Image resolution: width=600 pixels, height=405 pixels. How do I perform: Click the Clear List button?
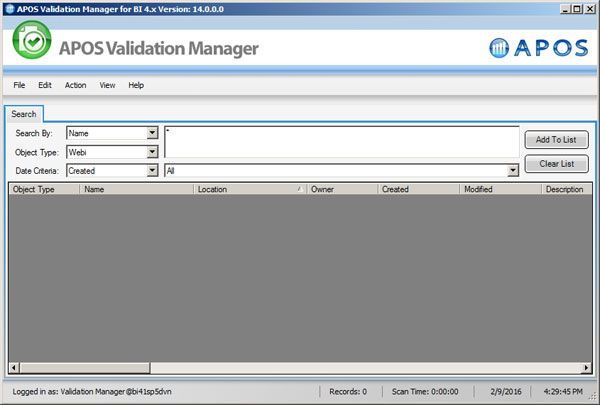556,164
